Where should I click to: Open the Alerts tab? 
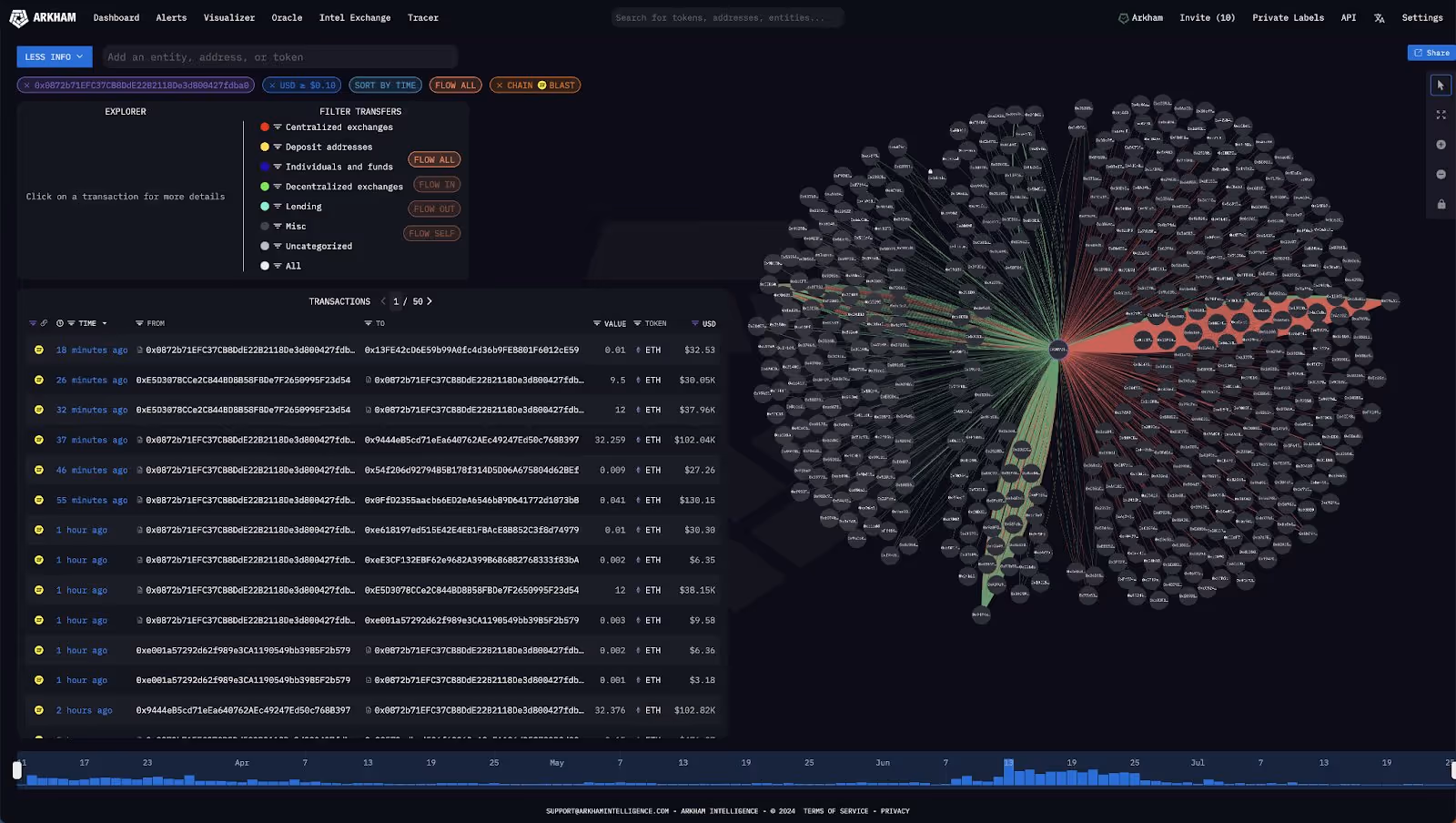point(171,18)
